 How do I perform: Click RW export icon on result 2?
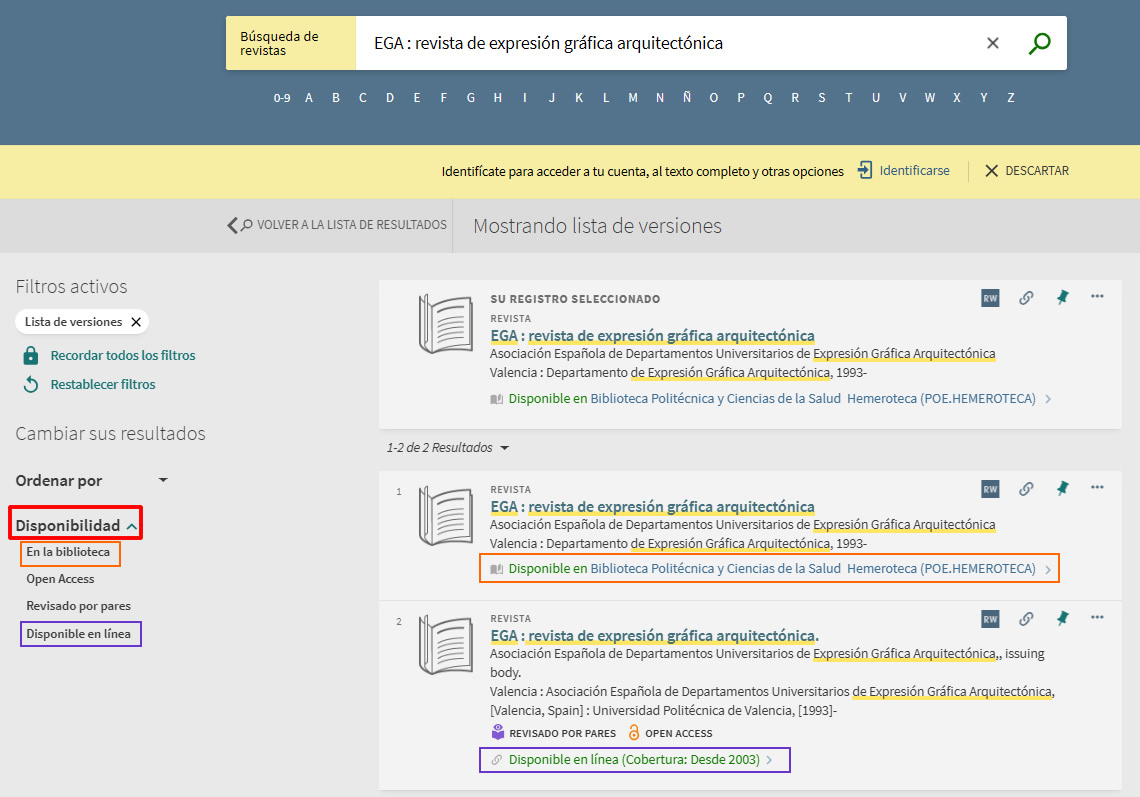(990, 620)
